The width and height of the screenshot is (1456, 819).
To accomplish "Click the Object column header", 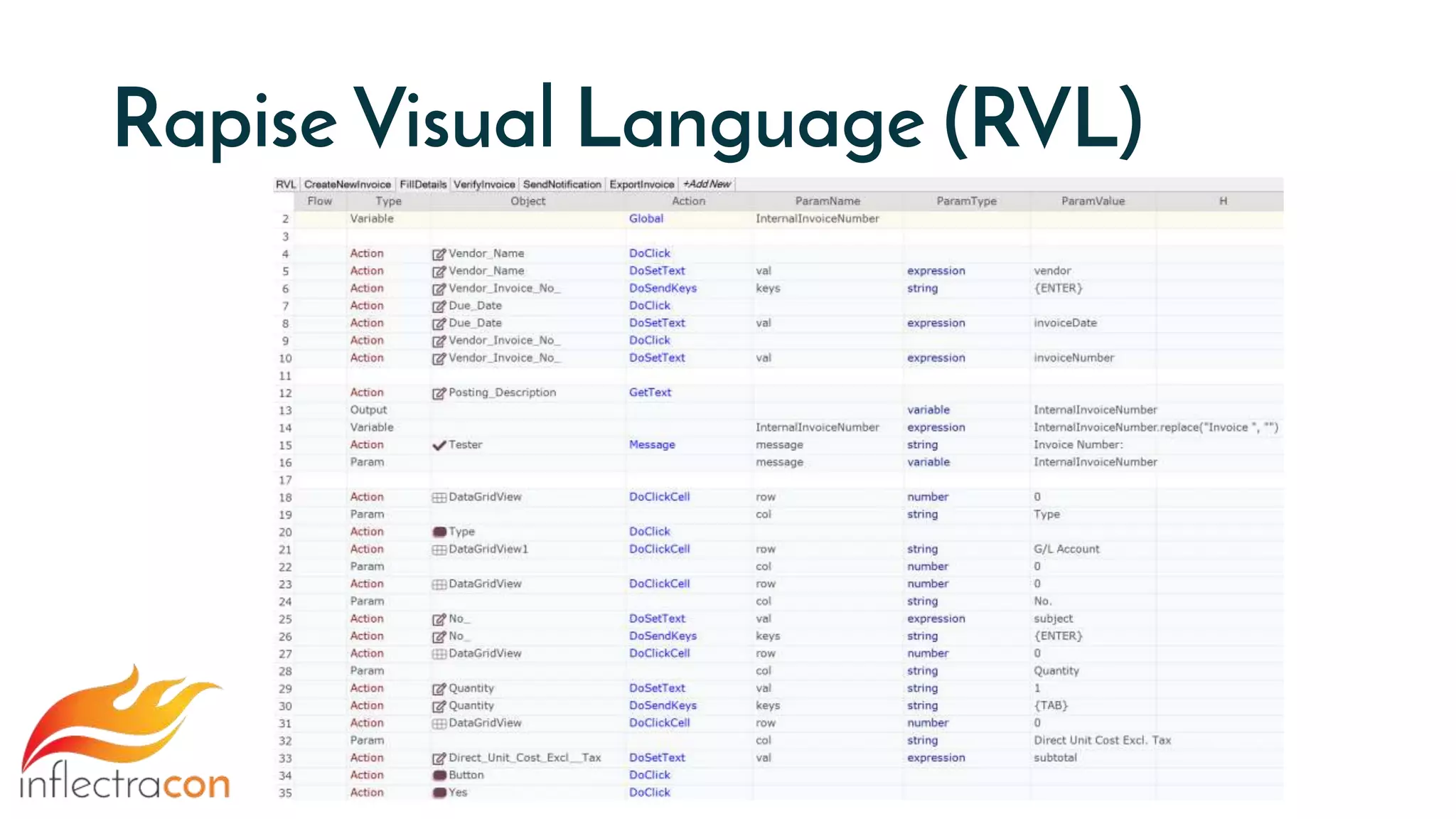I will [528, 201].
